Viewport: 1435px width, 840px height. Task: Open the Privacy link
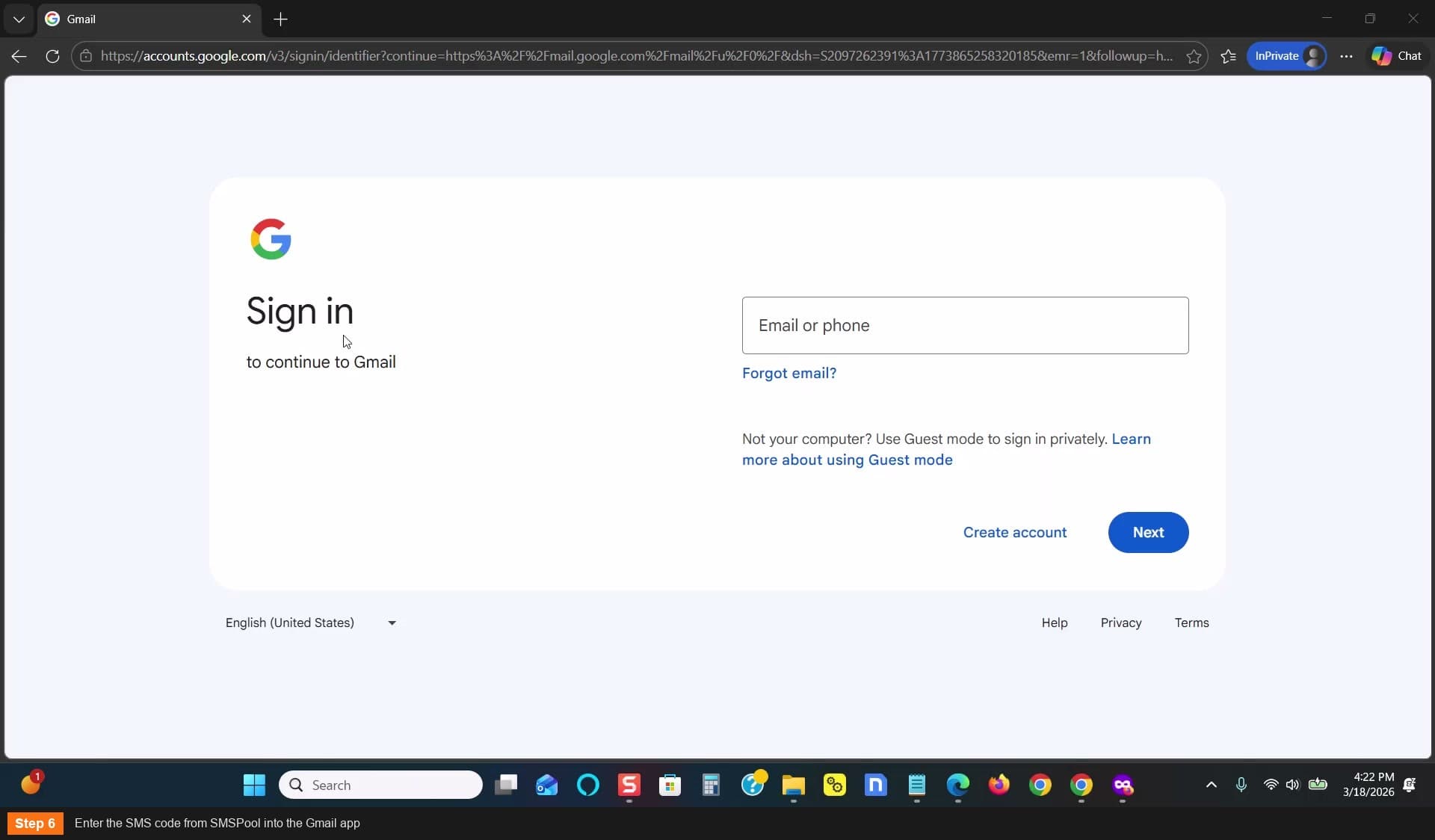(x=1121, y=623)
